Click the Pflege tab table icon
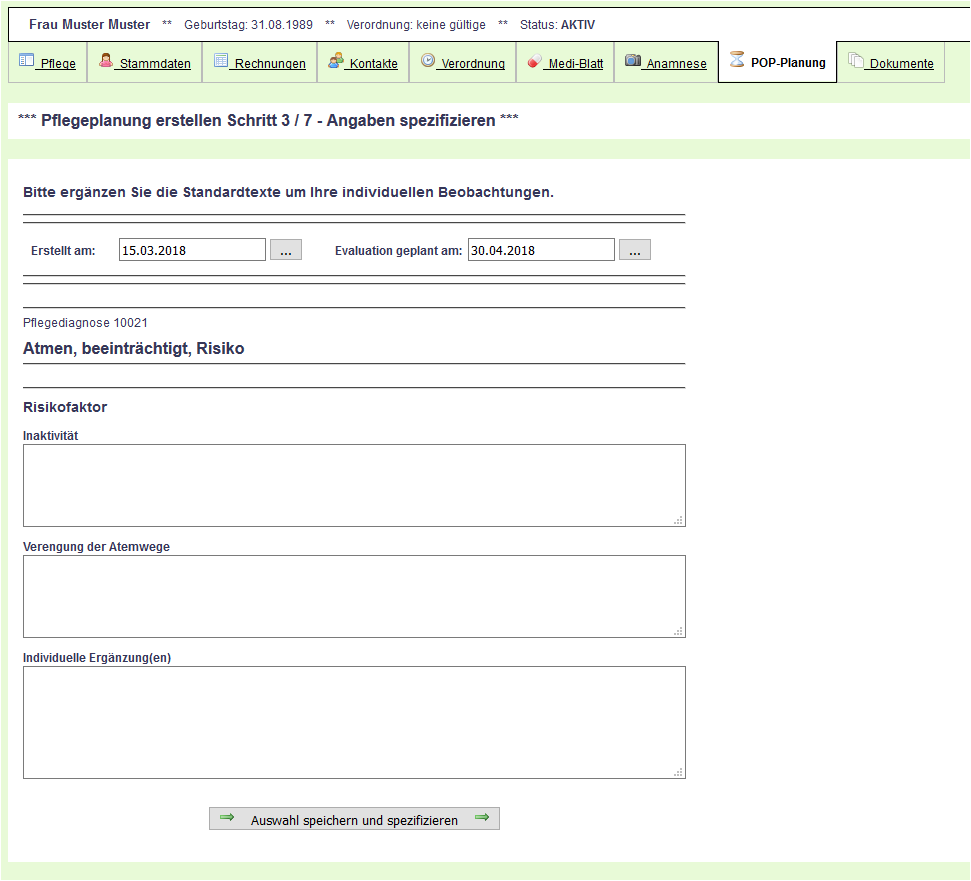The image size is (971, 881). [27, 61]
